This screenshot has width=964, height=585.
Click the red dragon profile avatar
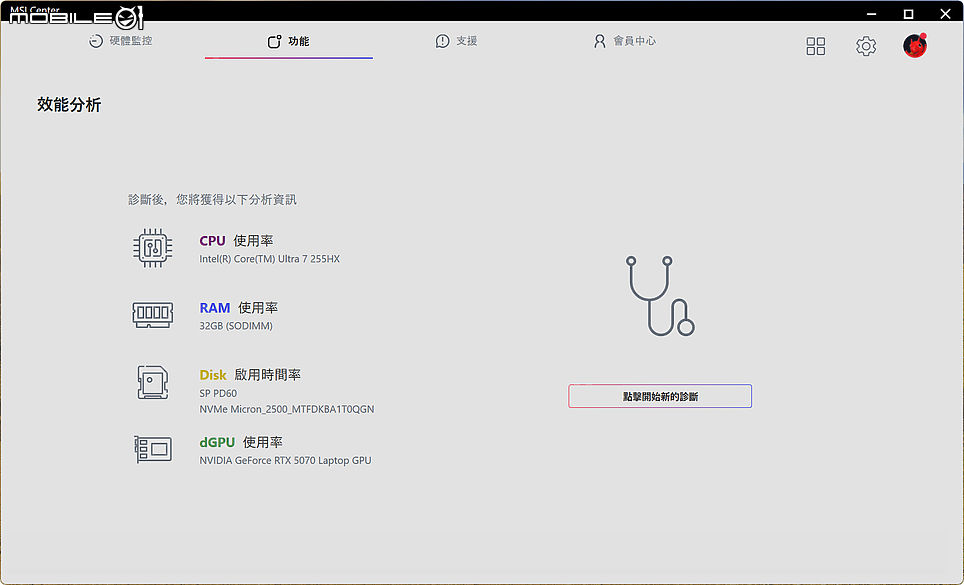[x=915, y=46]
